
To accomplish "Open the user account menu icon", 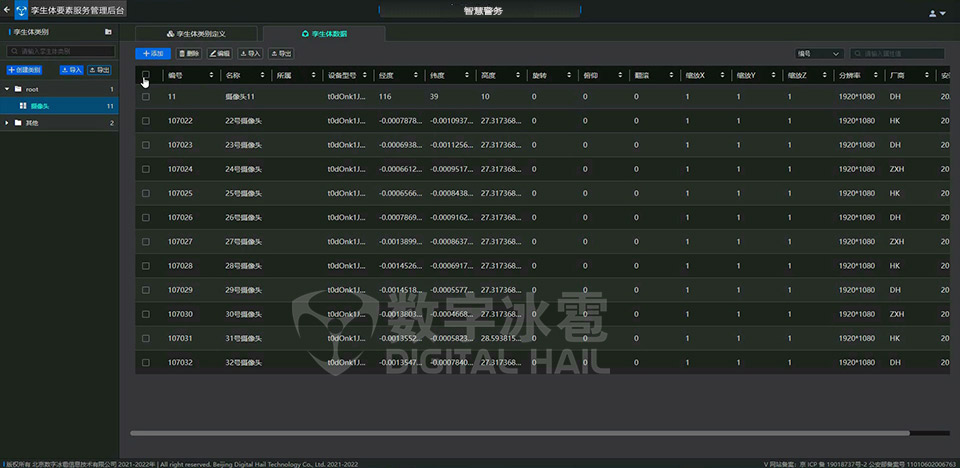I will point(933,13).
